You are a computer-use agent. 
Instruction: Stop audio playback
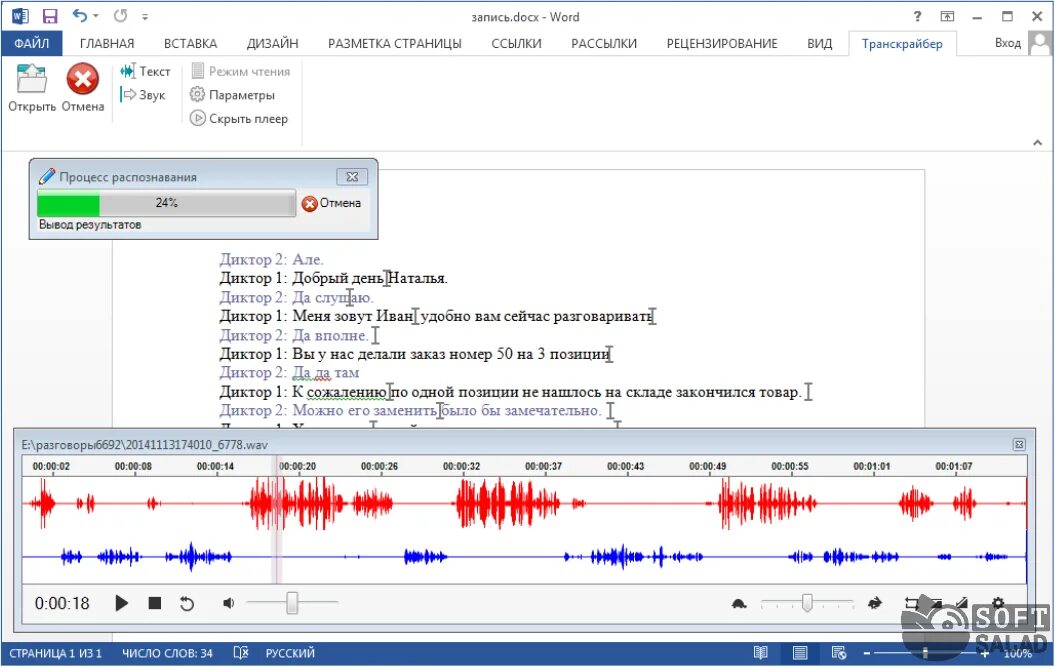tap(155, 603)
